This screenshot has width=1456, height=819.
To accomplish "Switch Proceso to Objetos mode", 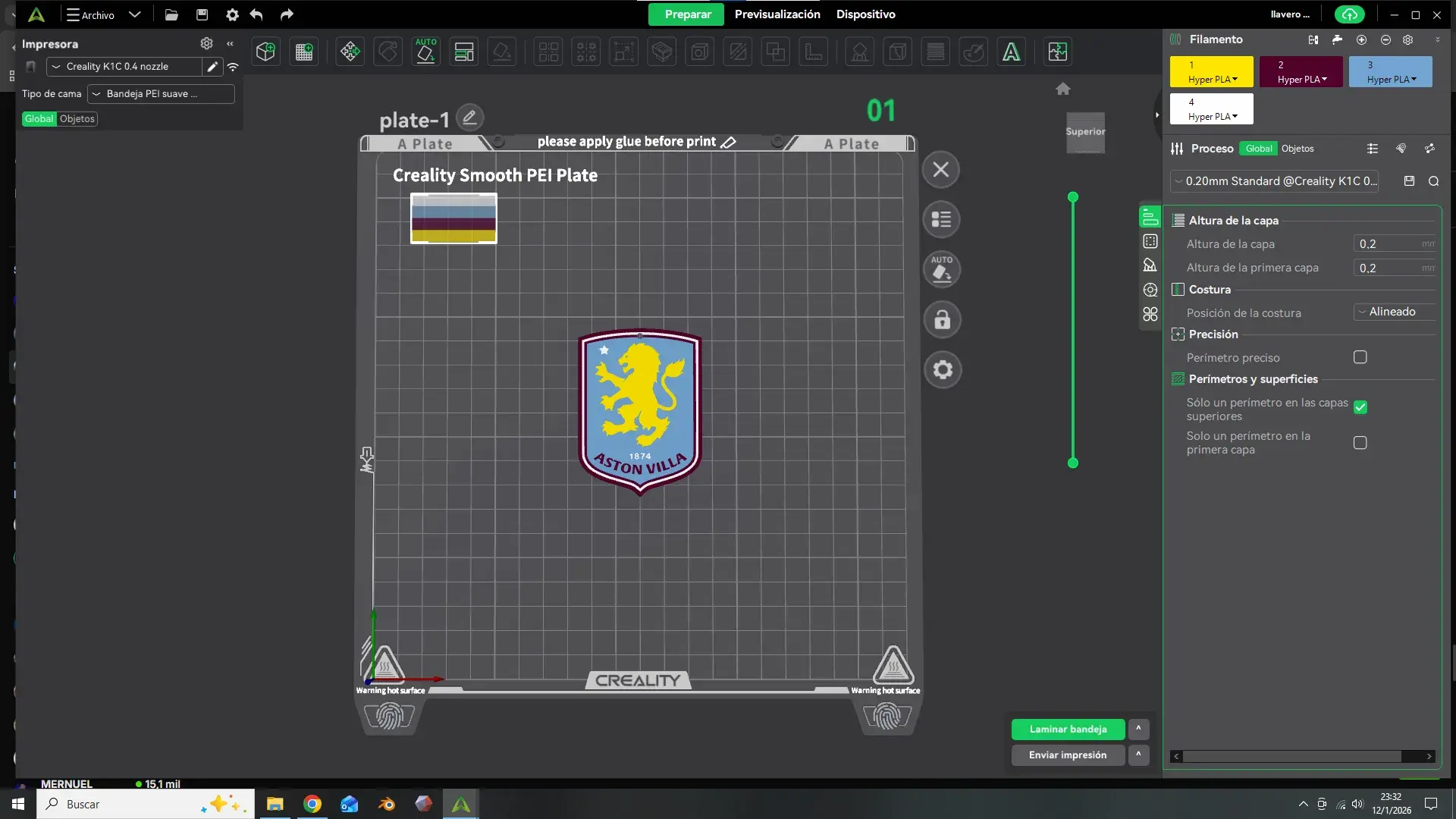I will tap(1298, 149).
